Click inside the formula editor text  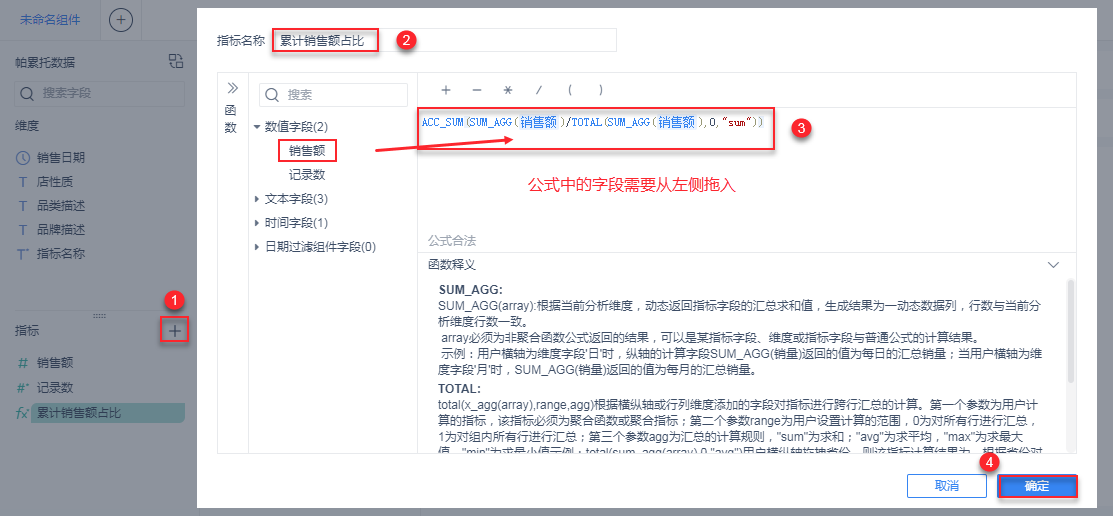(592, 123)
